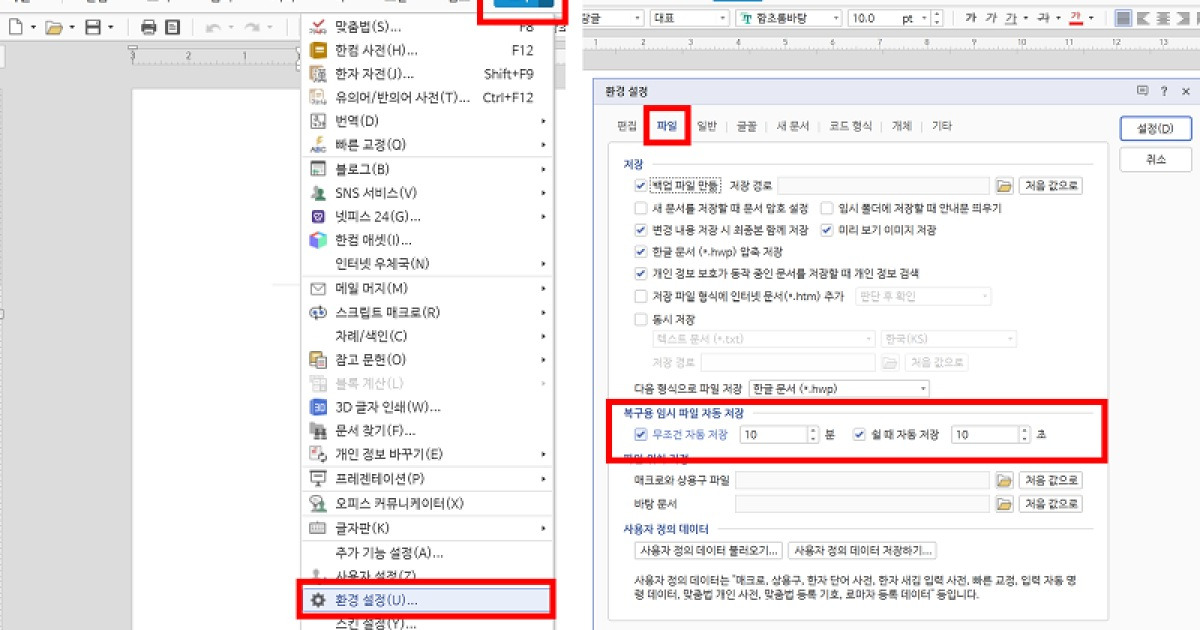Click the 한컴 사전 dictionary icon
The width and height of the screenshot is (1200, 630).
tap(319, 50)
